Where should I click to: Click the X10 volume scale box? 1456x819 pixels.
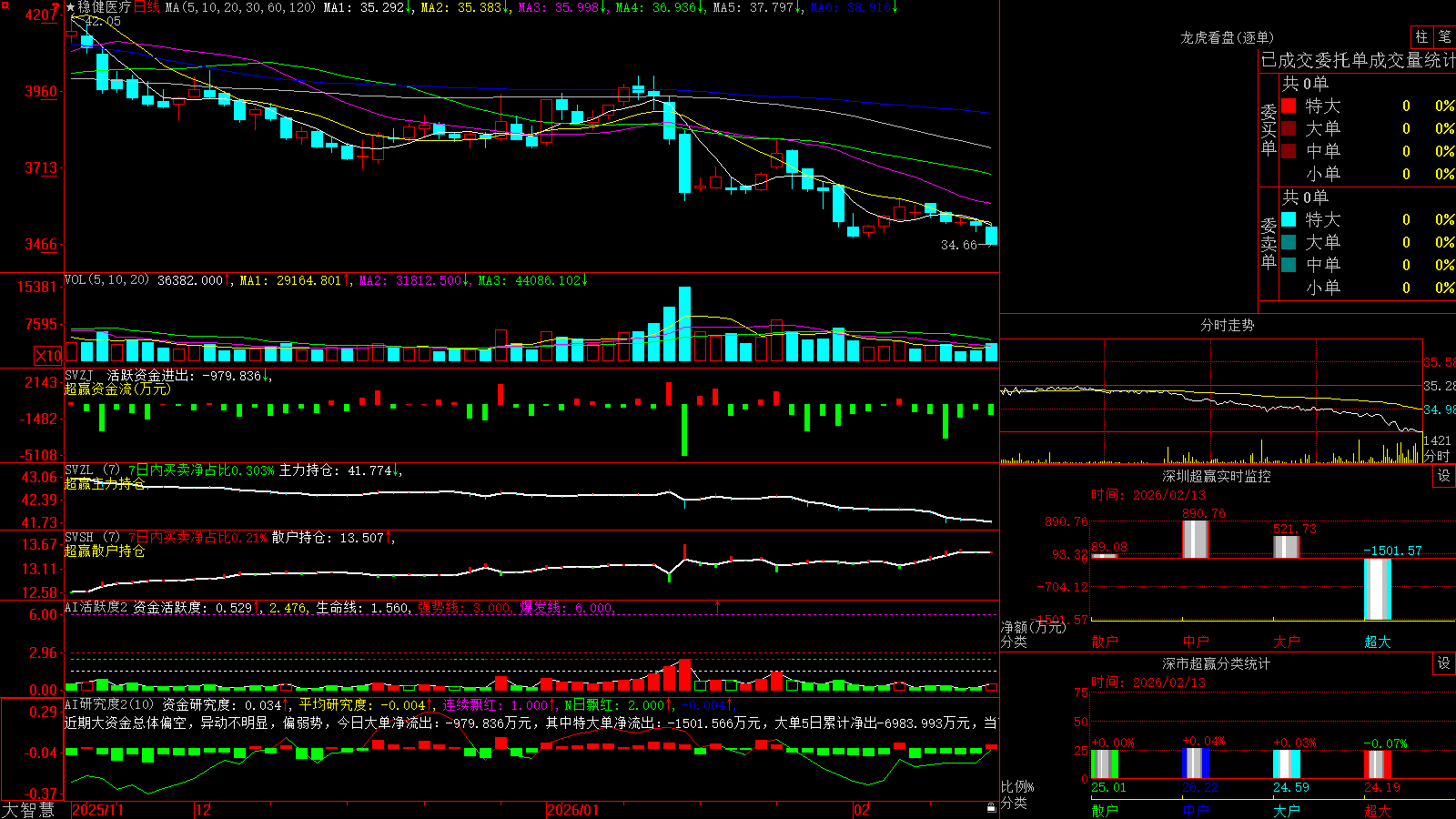click(x=48, y=356)
